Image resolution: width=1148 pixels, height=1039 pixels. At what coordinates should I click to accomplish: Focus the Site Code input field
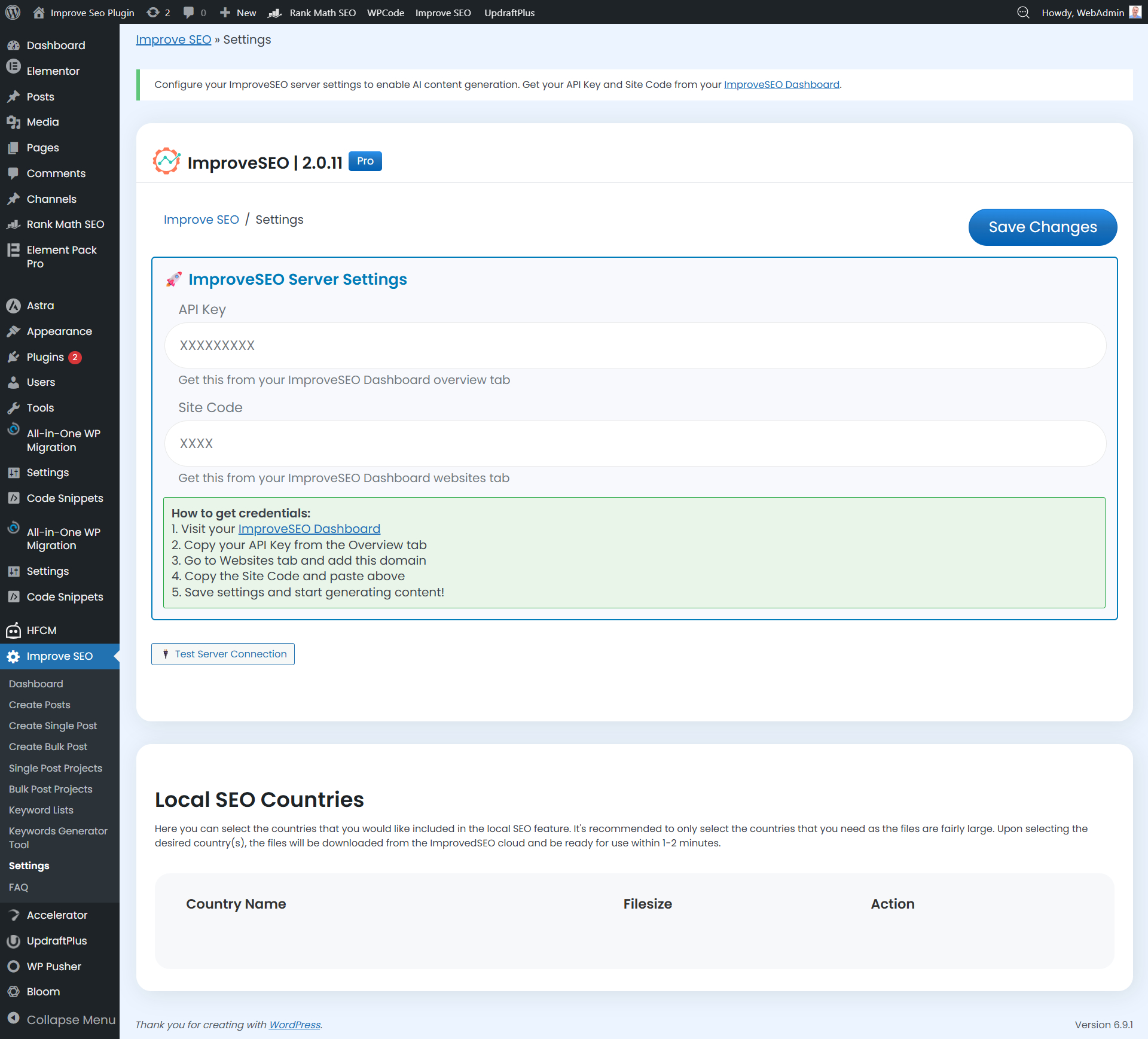click(635, 443)
